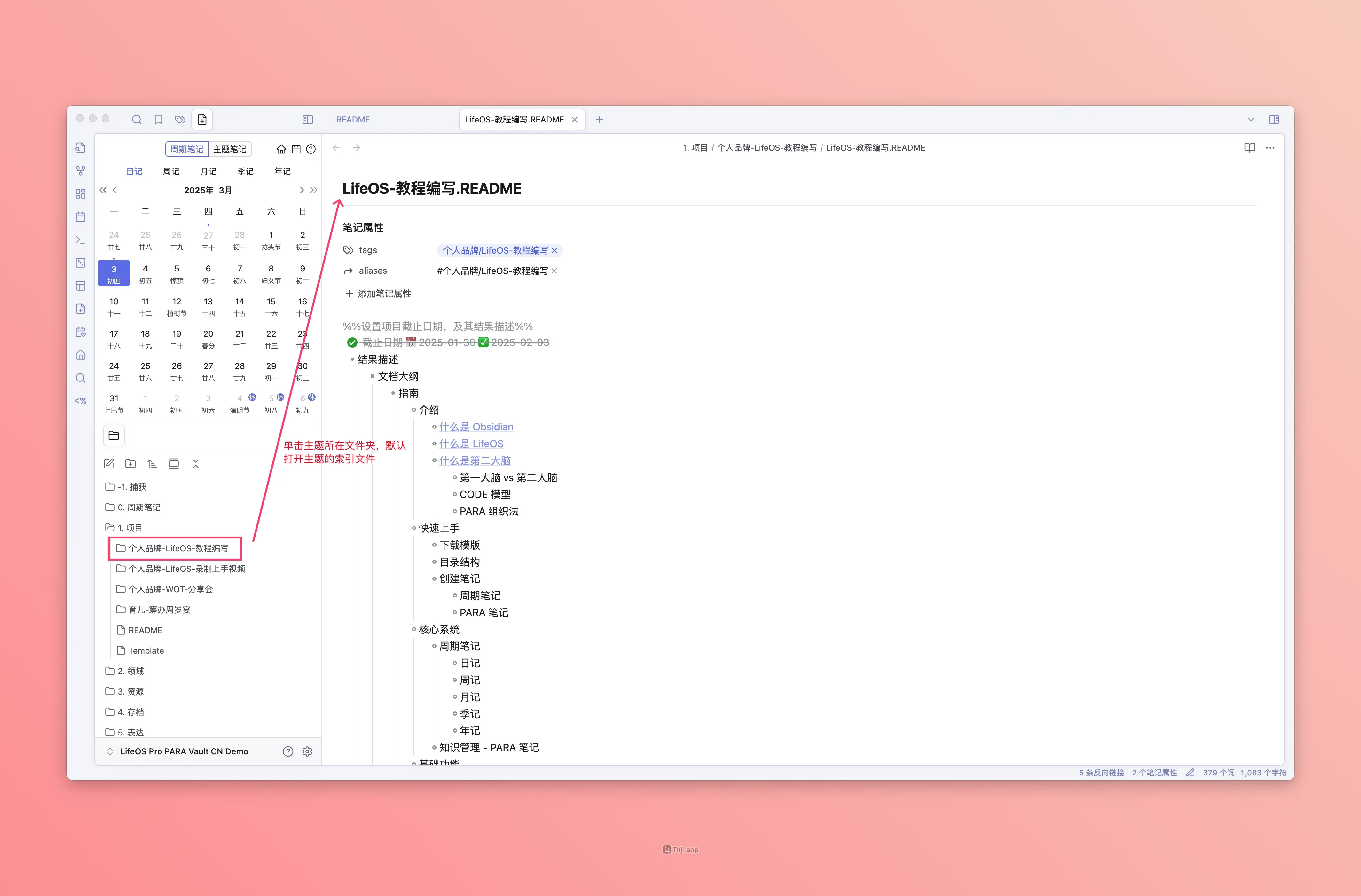This screenshot has height=896, width=1361.
Task: Expand the 2. 领域 folder
Action: [x=130, y=671]
